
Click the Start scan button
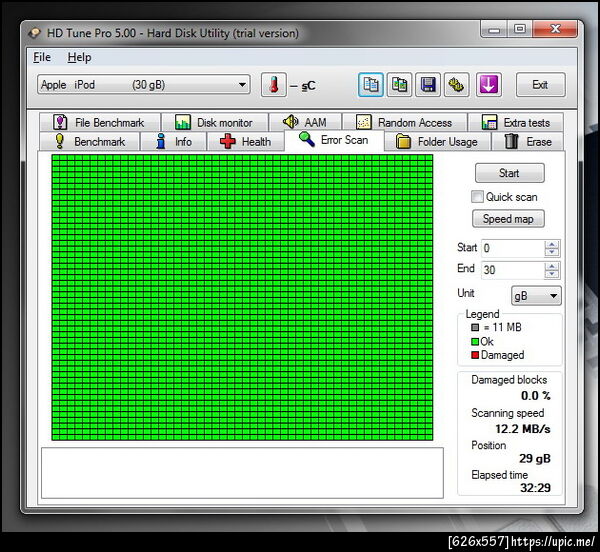[509, 173]
